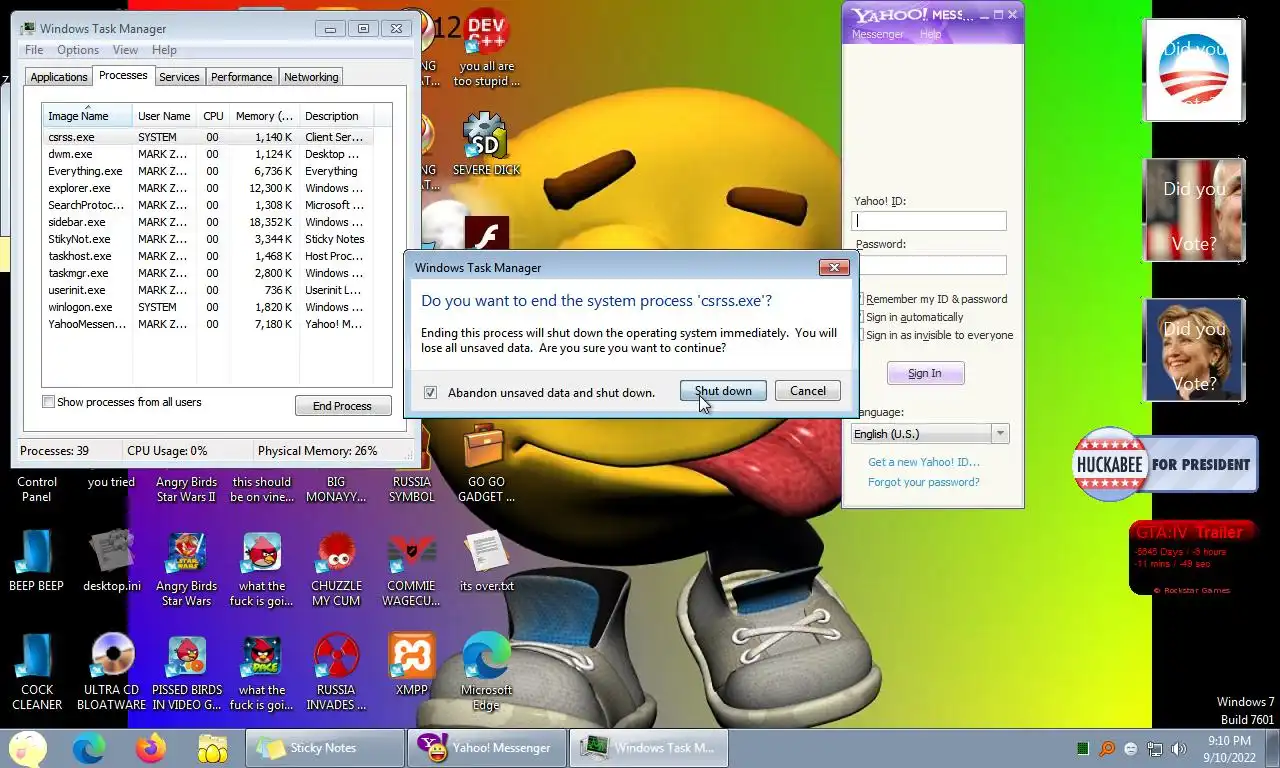Screen dimensions: 1280x768
Task: Click the Shut down button
Action: pyautogui.click(x=723, y=391)
